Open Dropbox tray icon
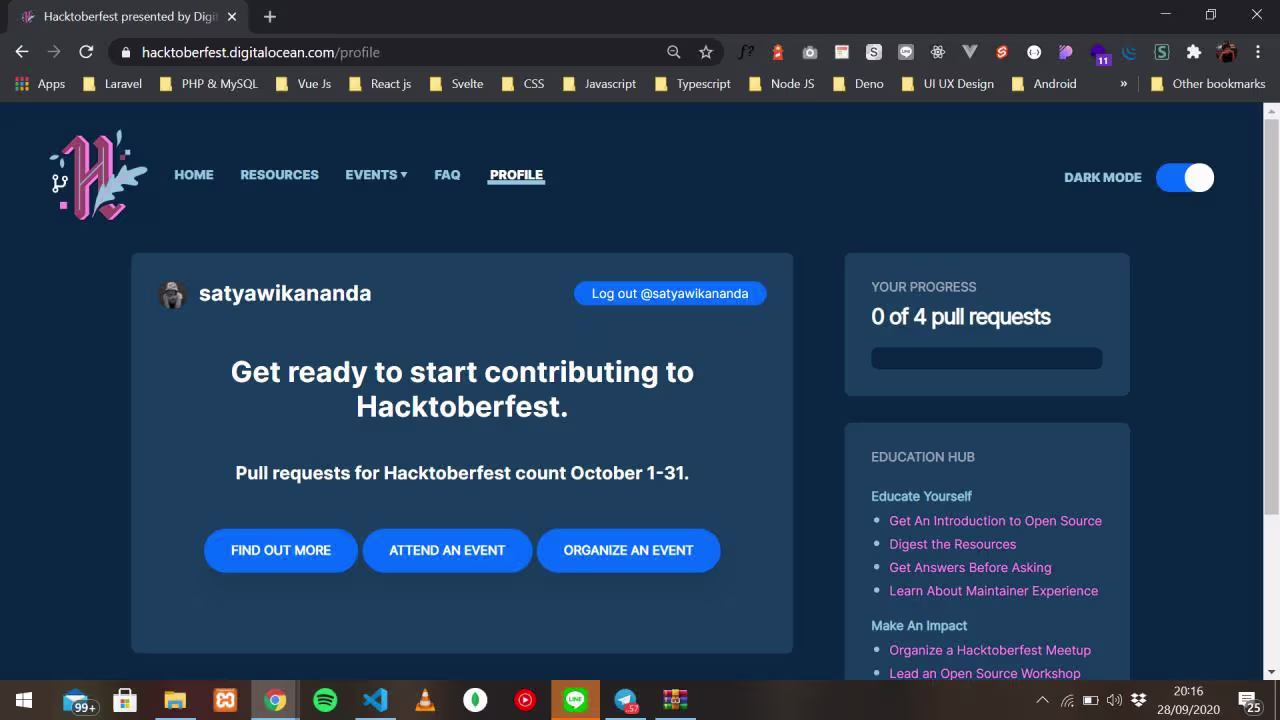The image size is (1280, 720). [x=1138, y=700]
